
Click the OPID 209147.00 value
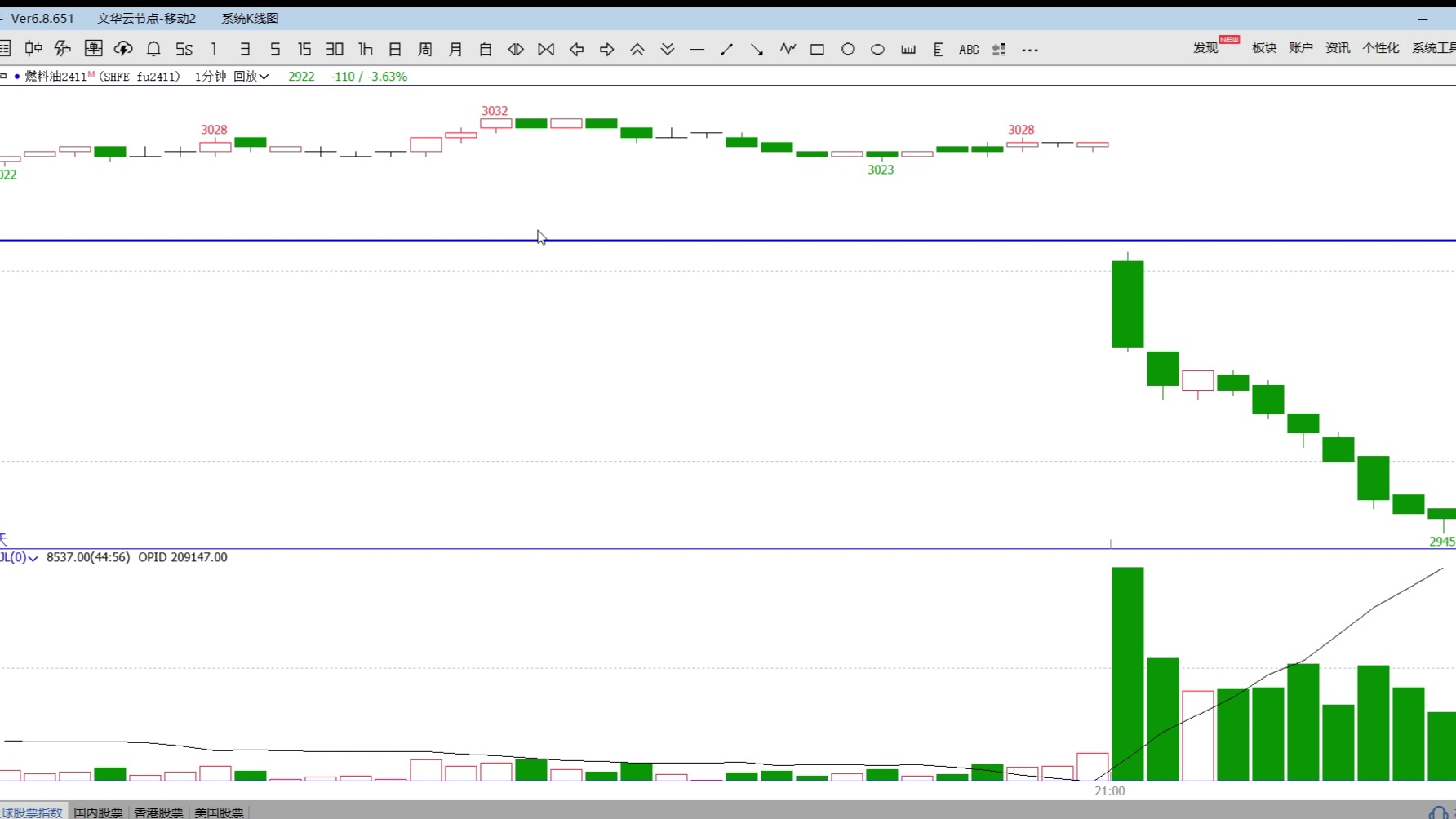183,557
